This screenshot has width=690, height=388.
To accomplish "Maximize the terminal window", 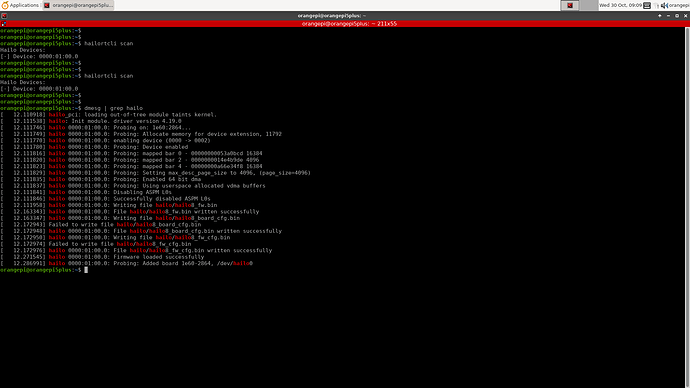I will pyautogui.click(x=677, y=16).
